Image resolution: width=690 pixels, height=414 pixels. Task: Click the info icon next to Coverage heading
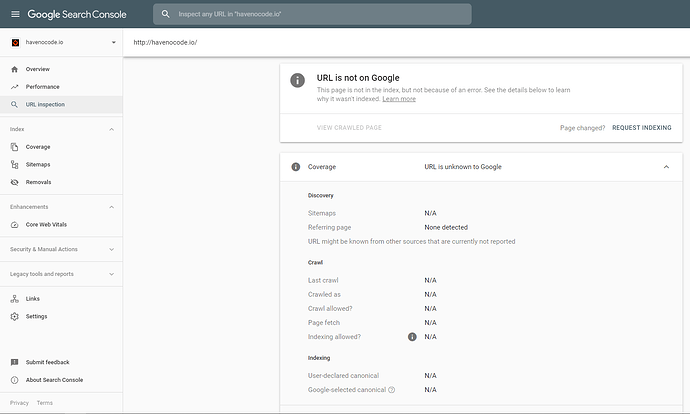click(296, 167)
